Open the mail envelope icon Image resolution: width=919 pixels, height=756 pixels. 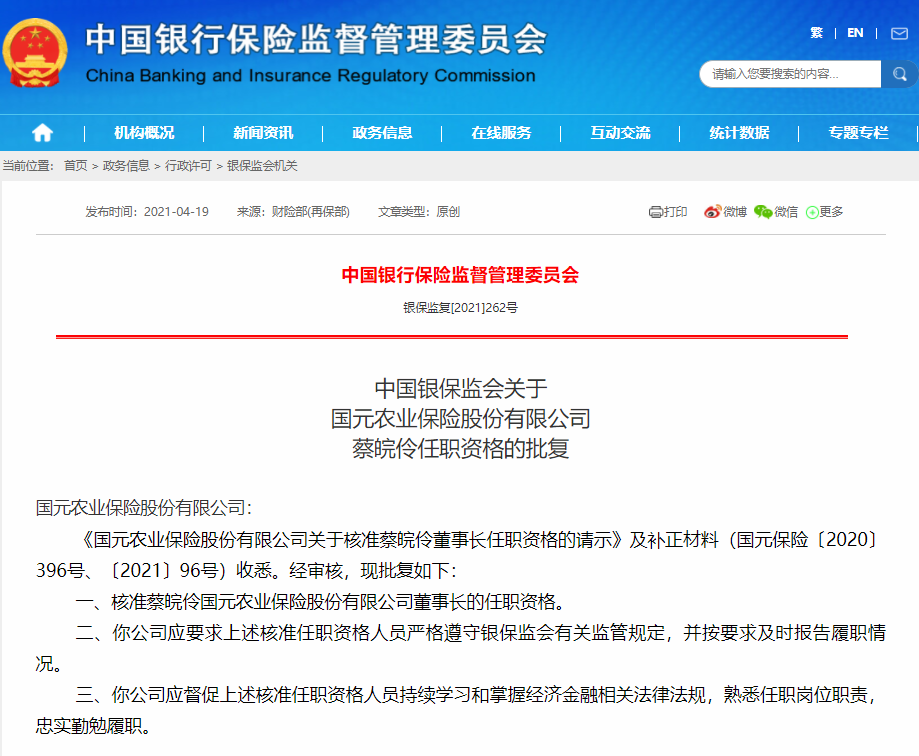pyautogui.click(x=899, y=33)
